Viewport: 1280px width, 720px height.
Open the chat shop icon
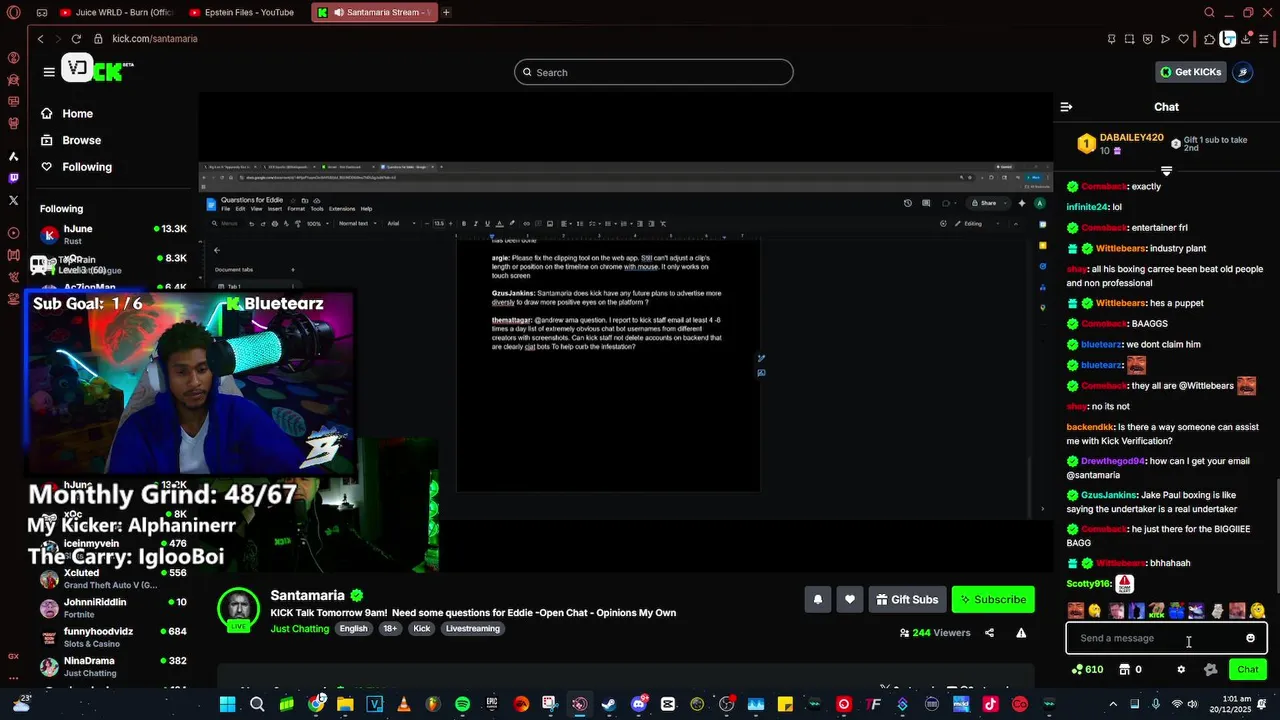pyautogui.click(x=1124, y=670)
